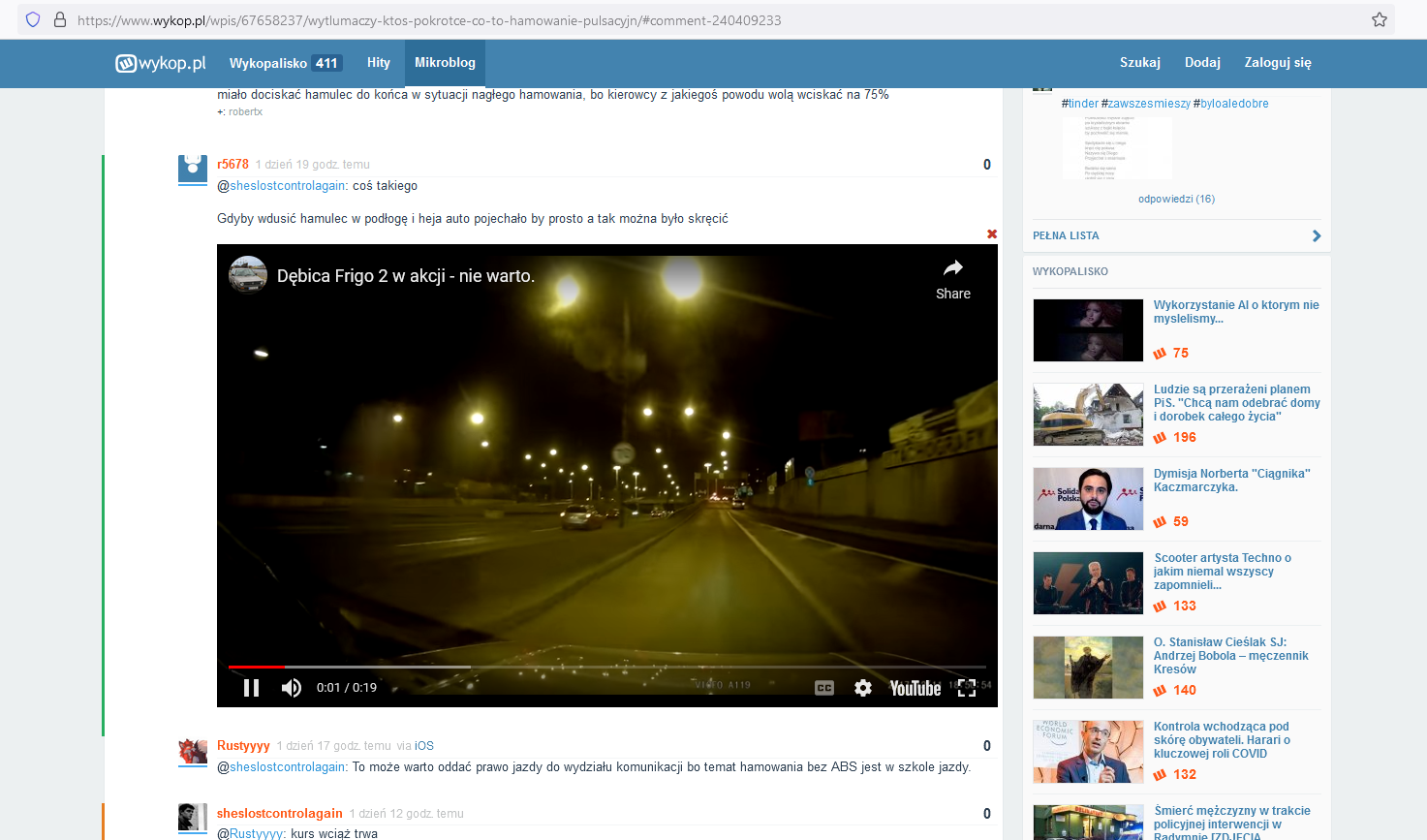The image size is (1427, 840).
Task: Mute the video's audio
Action: (291, 688)
